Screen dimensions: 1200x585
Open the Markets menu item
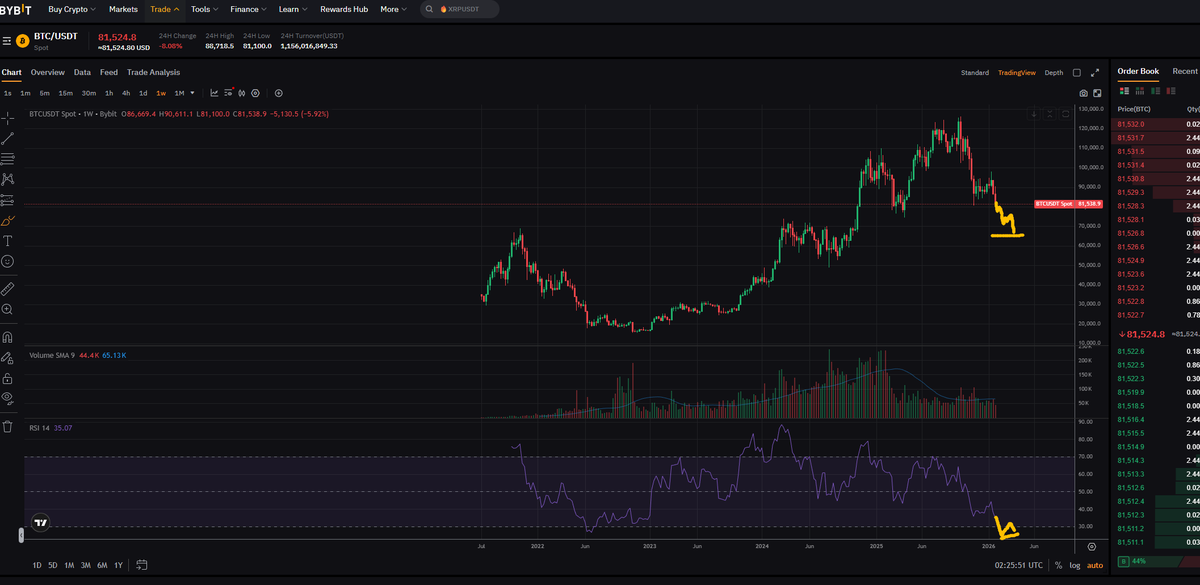(123, 9)
